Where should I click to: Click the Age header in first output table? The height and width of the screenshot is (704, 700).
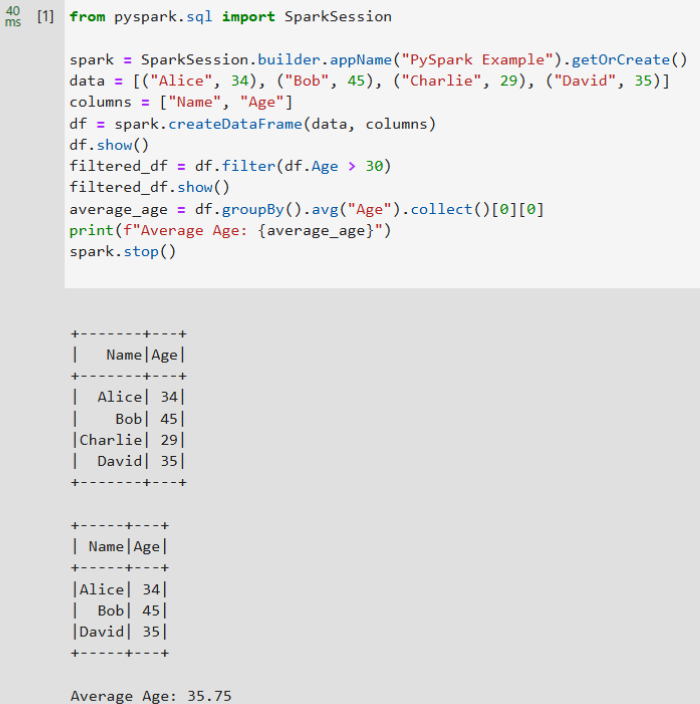[164, 355]
